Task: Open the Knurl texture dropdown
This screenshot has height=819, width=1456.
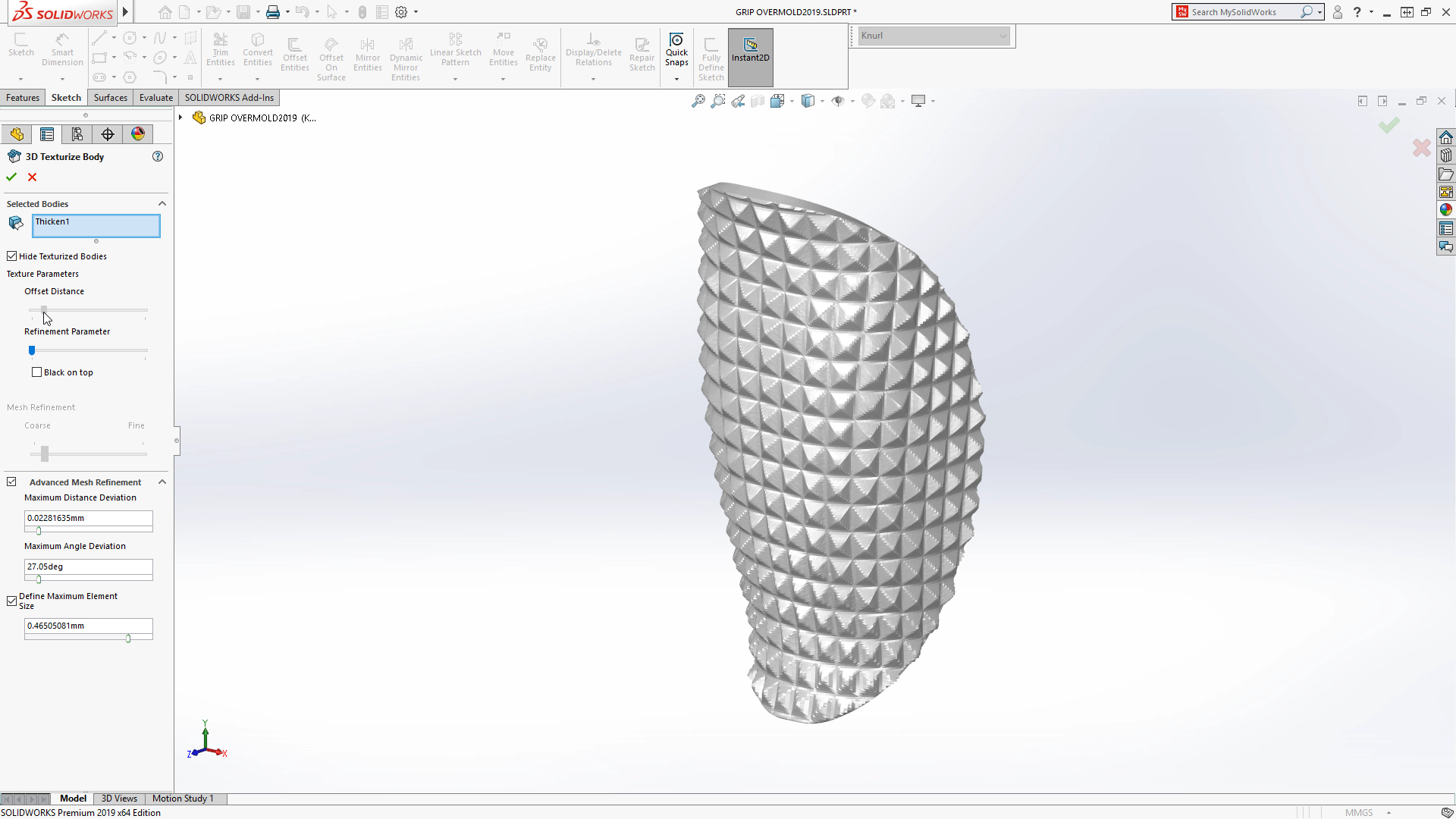Action: pos(1003,36)
